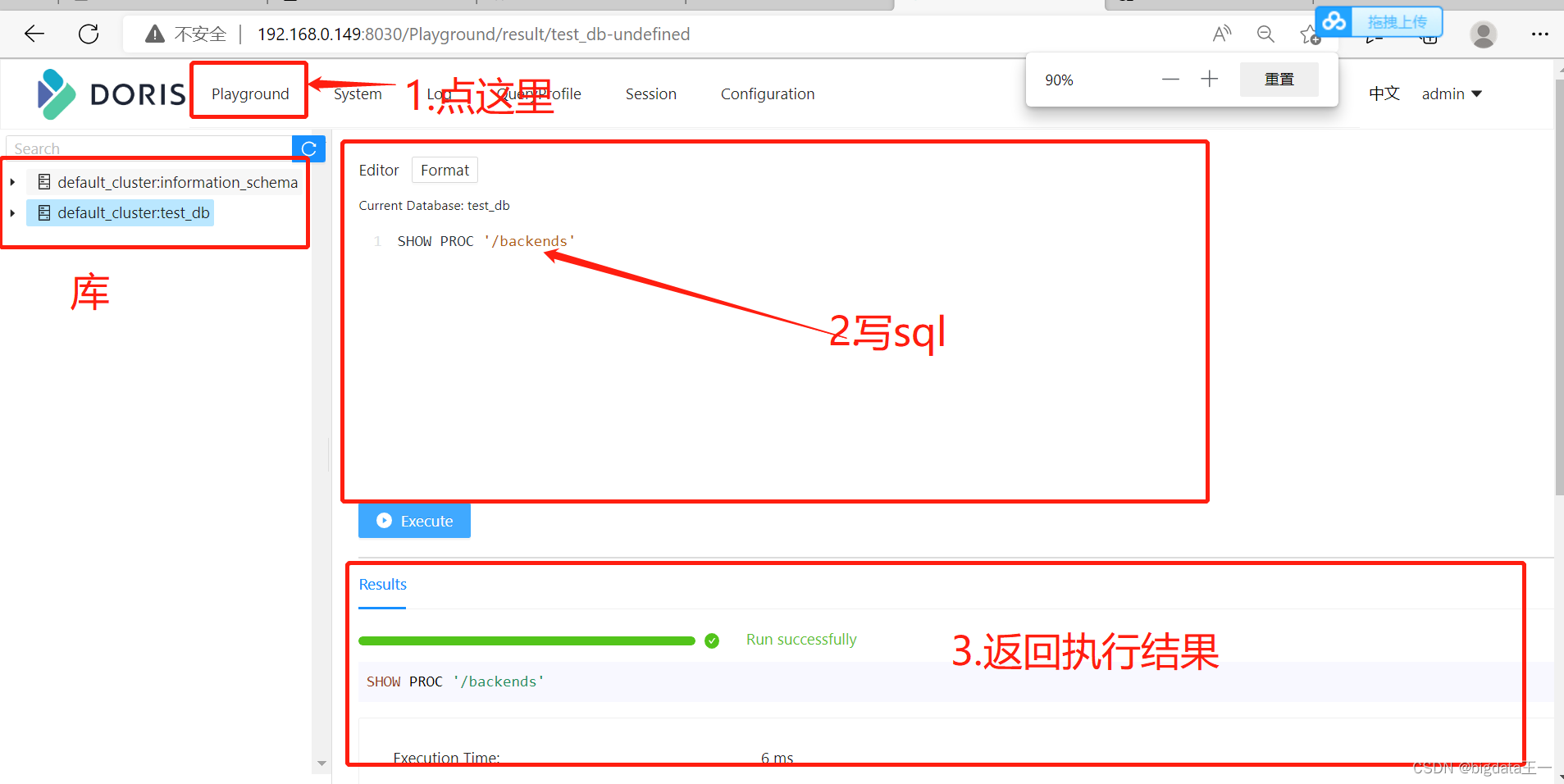The image size is (1564, 784).
Task: Expand the default_cluster:test_db node
Action: pos(12,212)
